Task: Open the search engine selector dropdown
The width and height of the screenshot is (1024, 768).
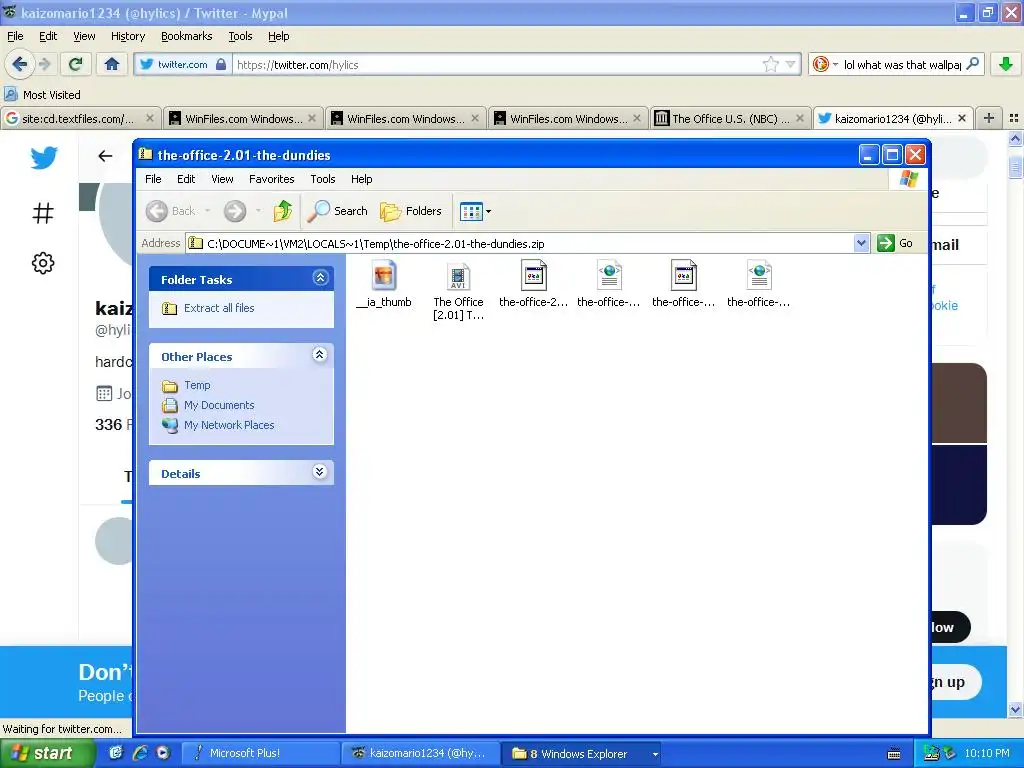Action: pos(825,64)
